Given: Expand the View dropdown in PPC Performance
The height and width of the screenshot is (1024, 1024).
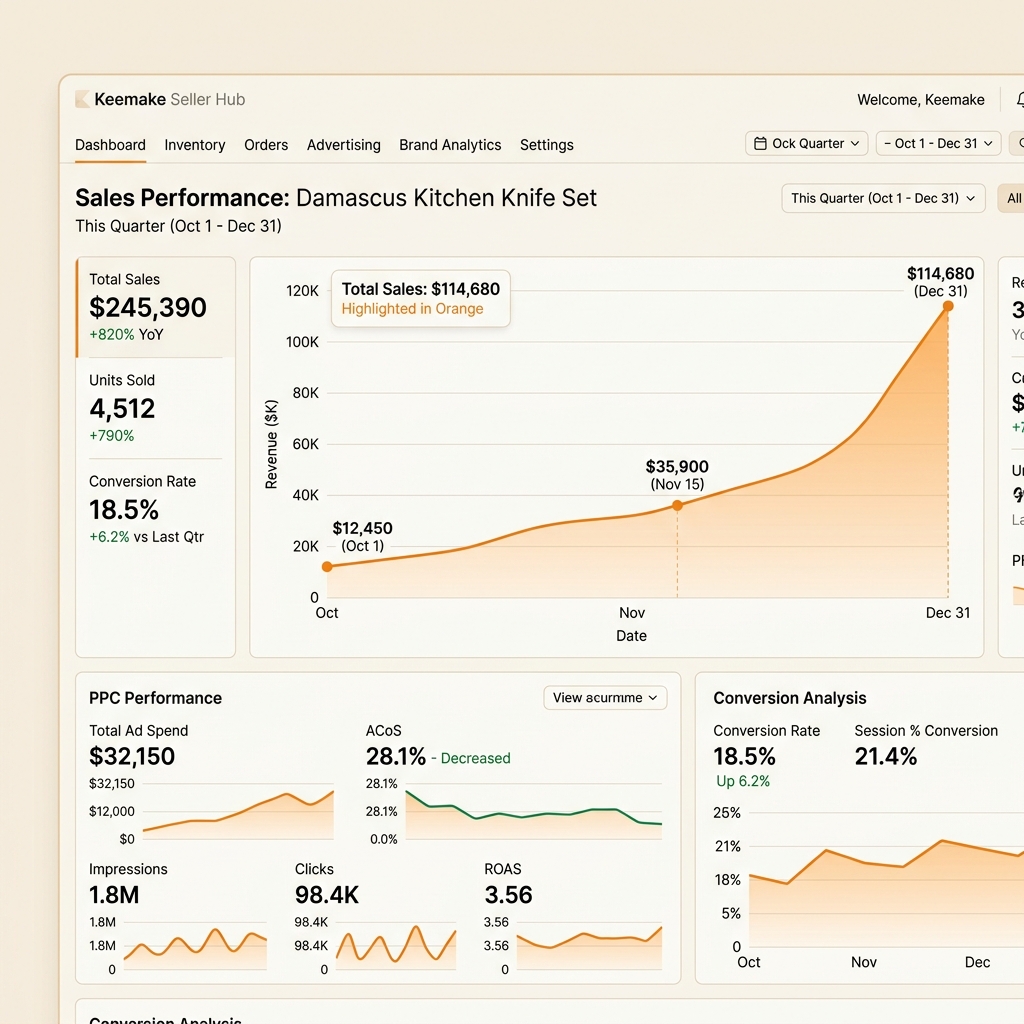Looking at the screenshot, I should point(605,698).
